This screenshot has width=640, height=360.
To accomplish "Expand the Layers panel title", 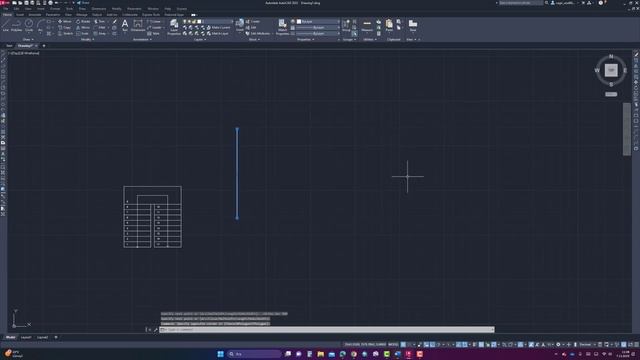I will [x=200, y=40].
